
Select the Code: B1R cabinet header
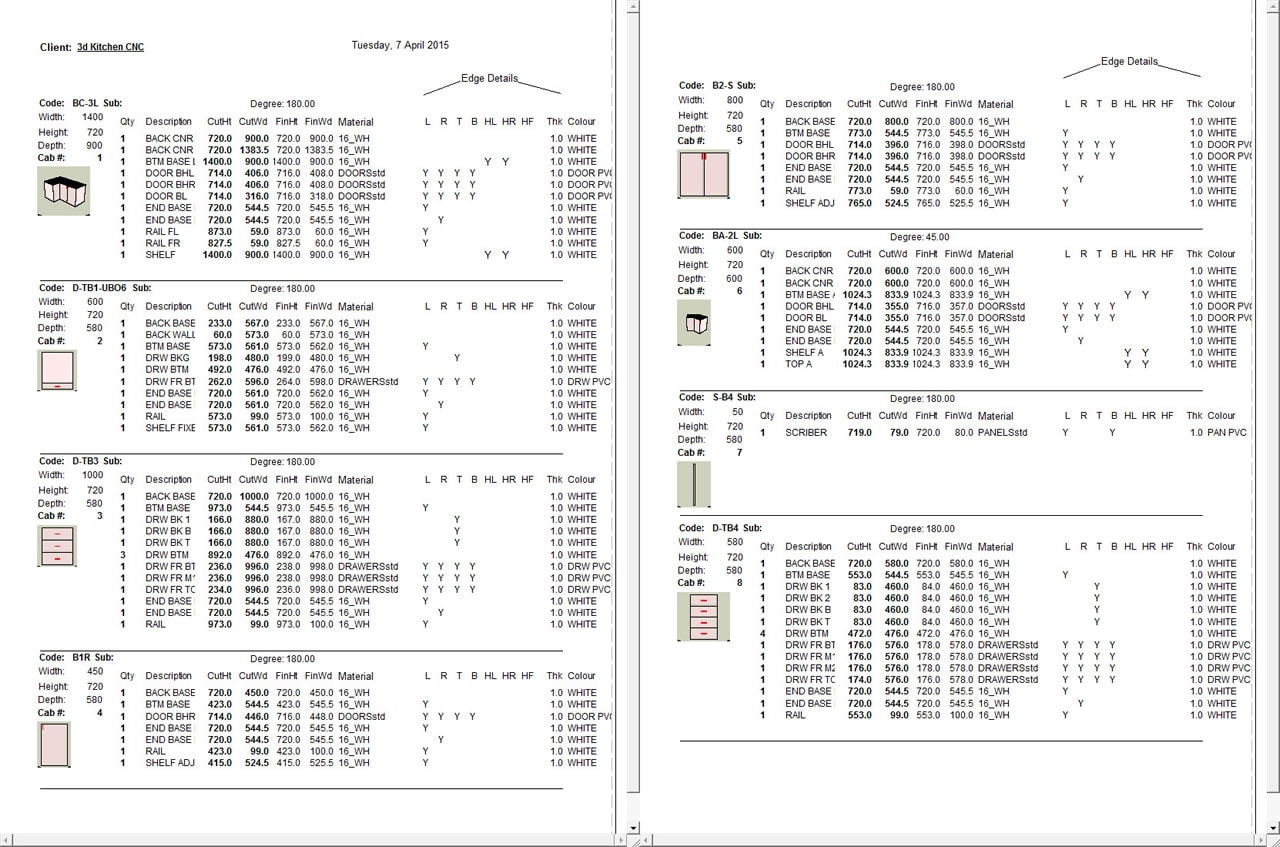tap(76, 657)
